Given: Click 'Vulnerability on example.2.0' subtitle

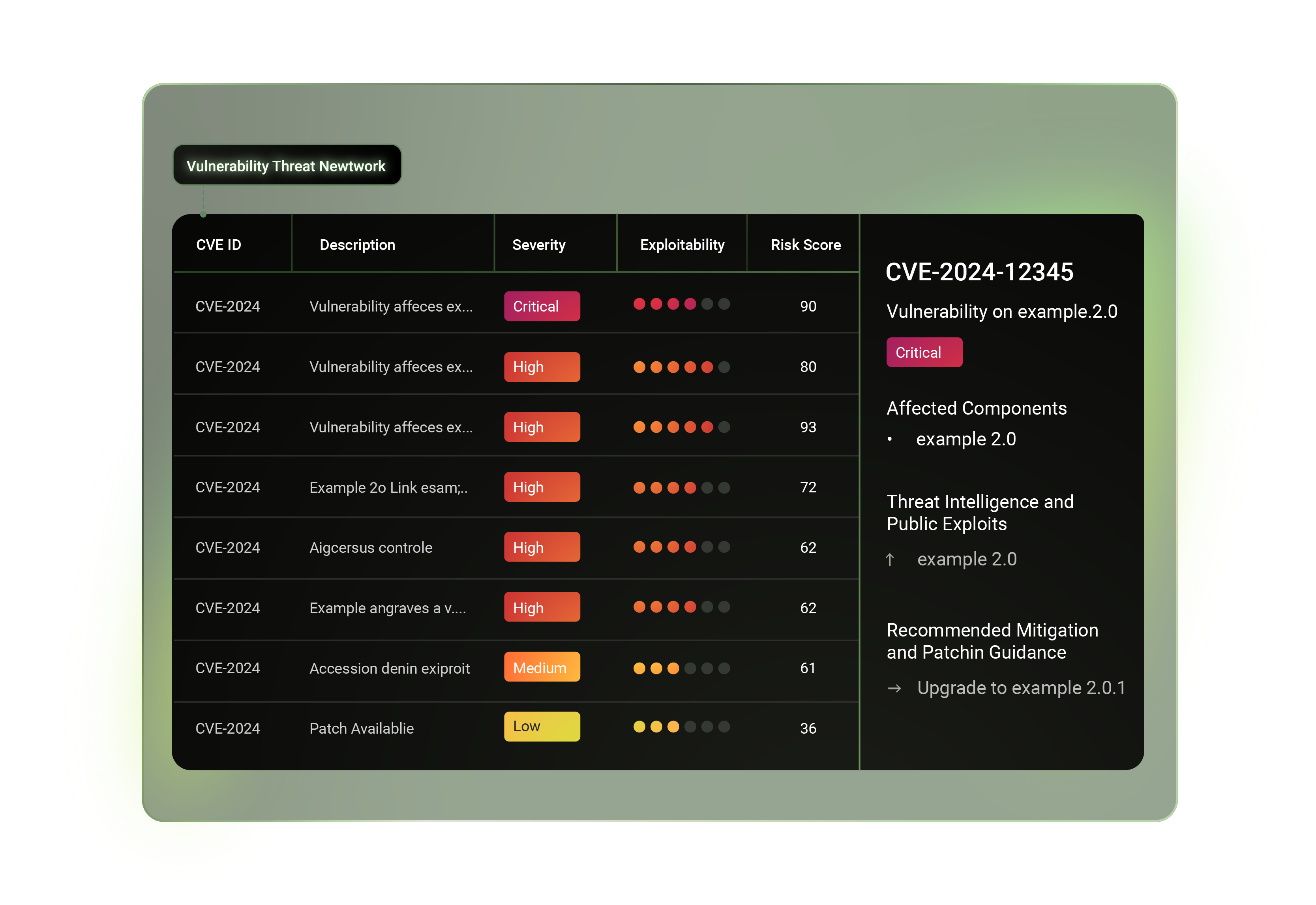Looking at the screenshot, I should click(1002, 311).
